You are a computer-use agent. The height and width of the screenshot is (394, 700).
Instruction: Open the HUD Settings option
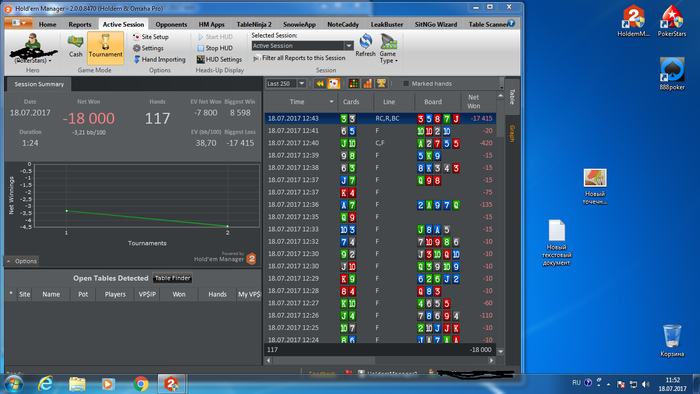click(219, 59)
